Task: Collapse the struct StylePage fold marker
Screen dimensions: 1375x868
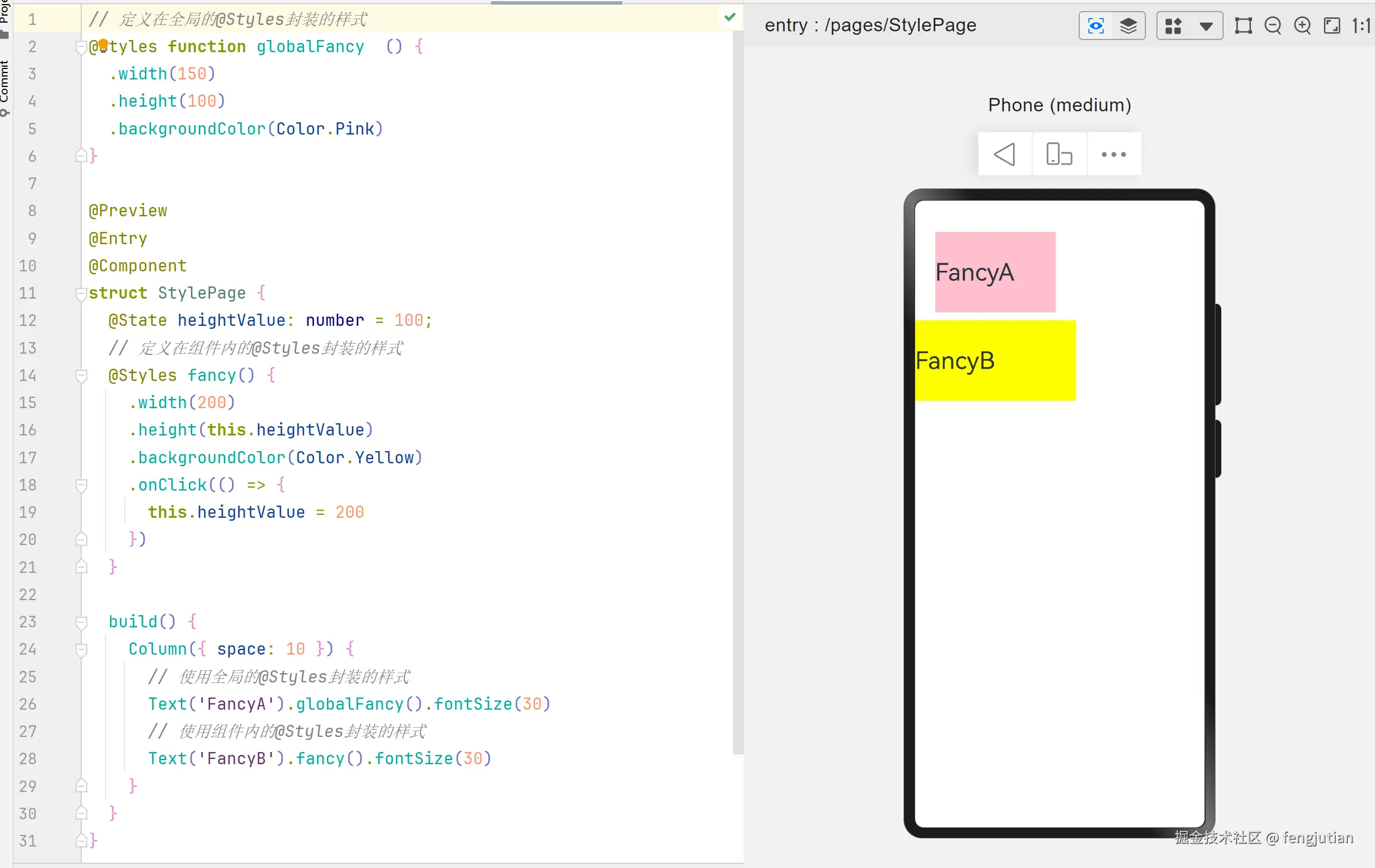Action: point(81,295)
